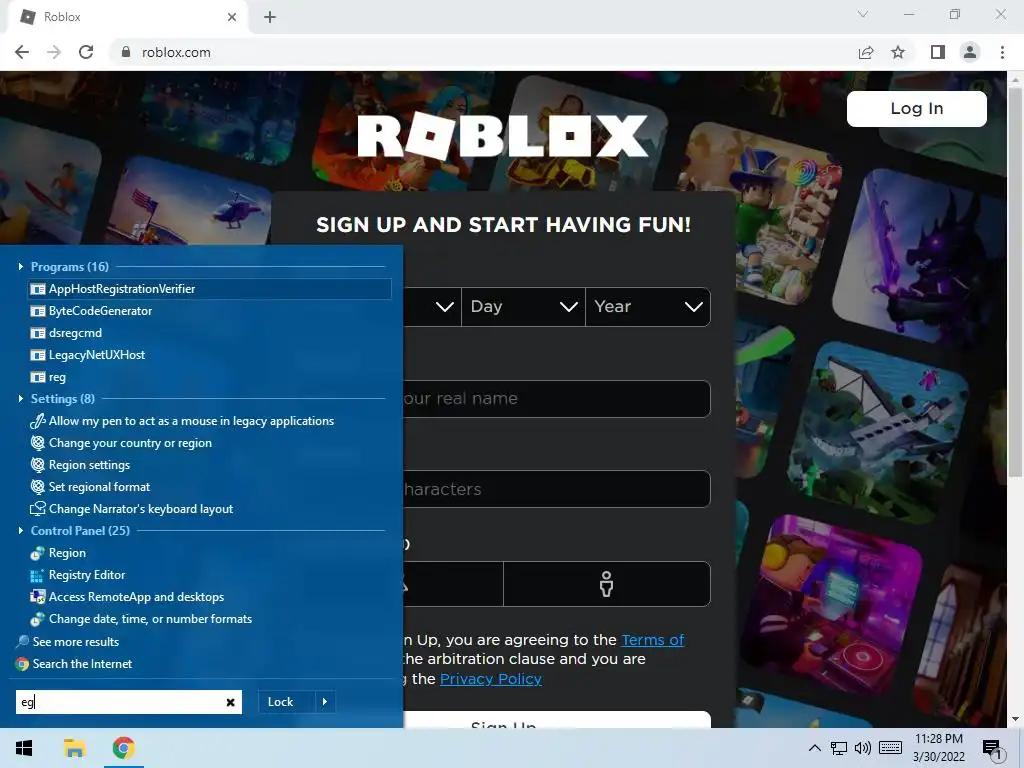Click the network tray icon
Image resolution: width=1024 pixels, height=768 pixels.
coord(839,748)
